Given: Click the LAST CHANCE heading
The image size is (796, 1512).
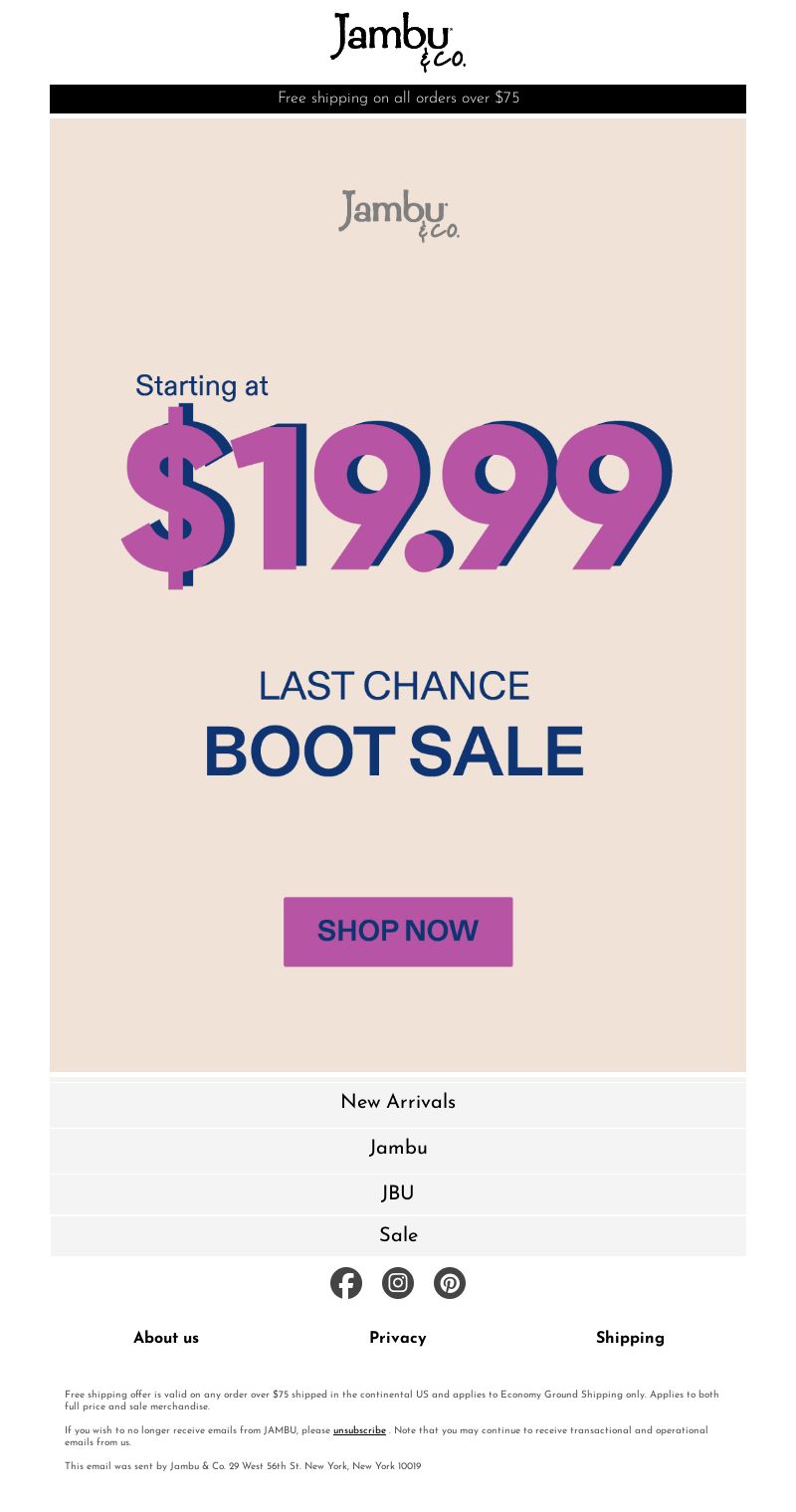Looking at the screenshot, I should (x=394, y=686).
